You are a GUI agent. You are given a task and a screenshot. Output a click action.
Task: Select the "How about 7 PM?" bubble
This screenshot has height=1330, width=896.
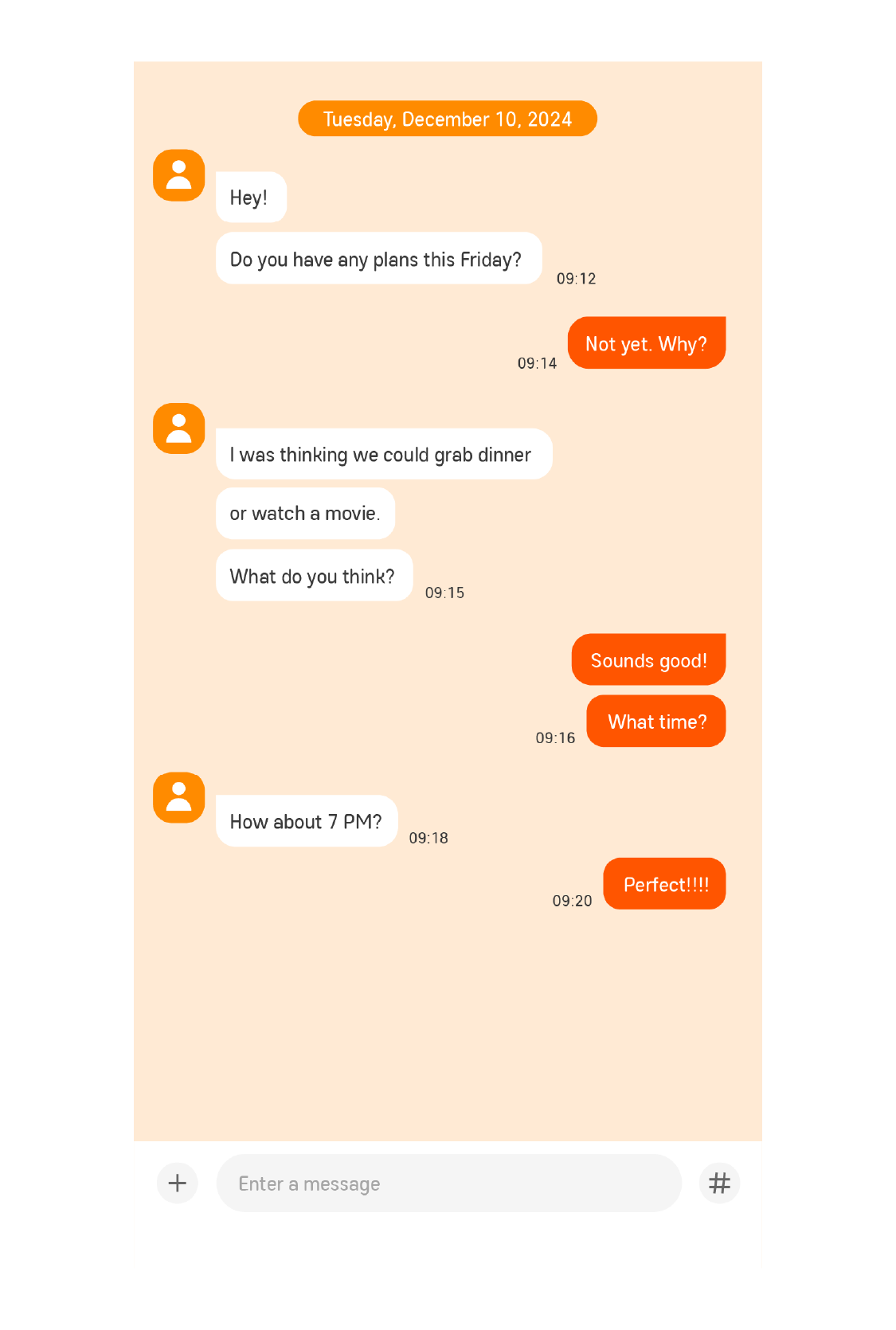307,820
